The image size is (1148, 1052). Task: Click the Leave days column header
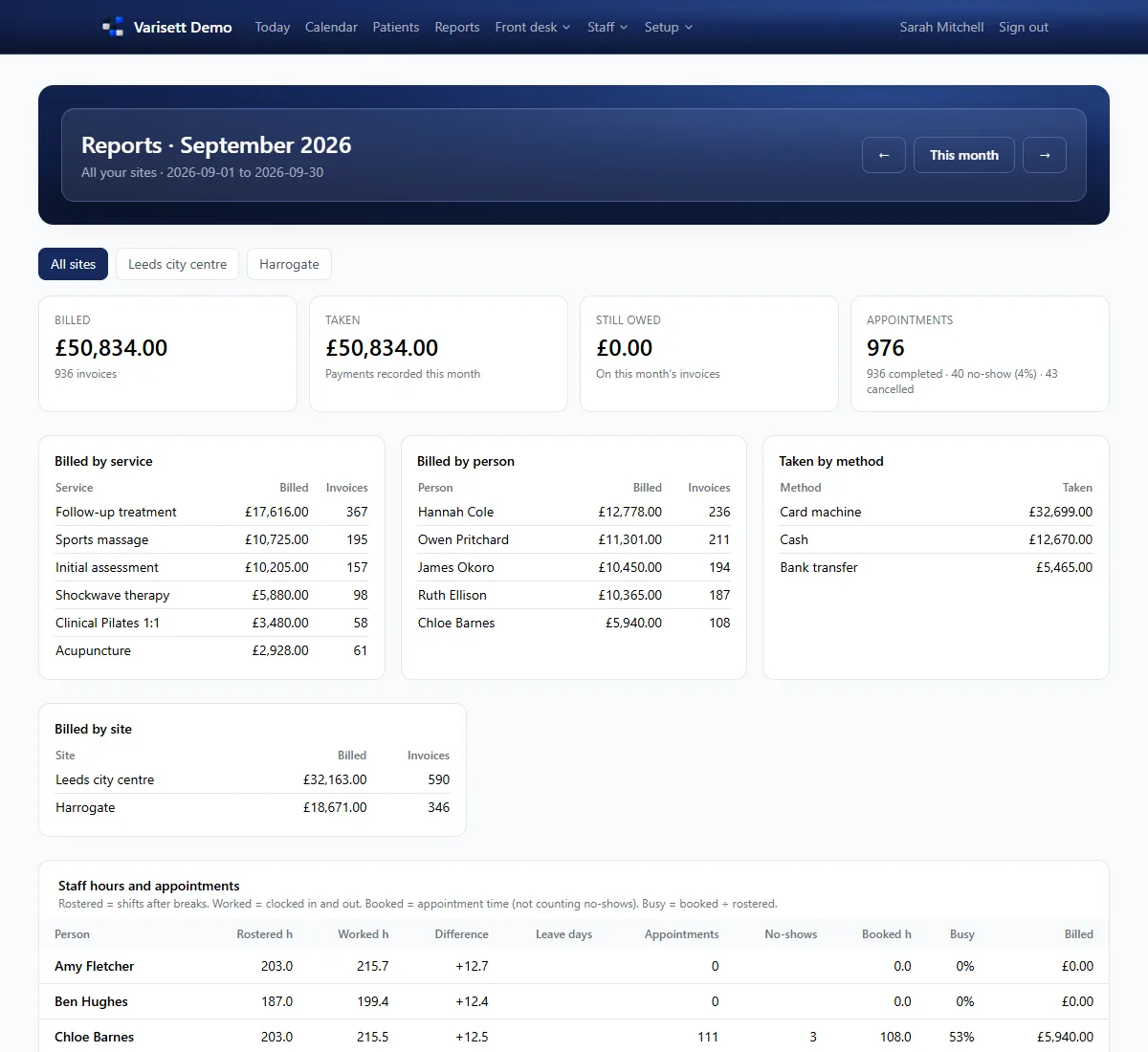[563, 934]
